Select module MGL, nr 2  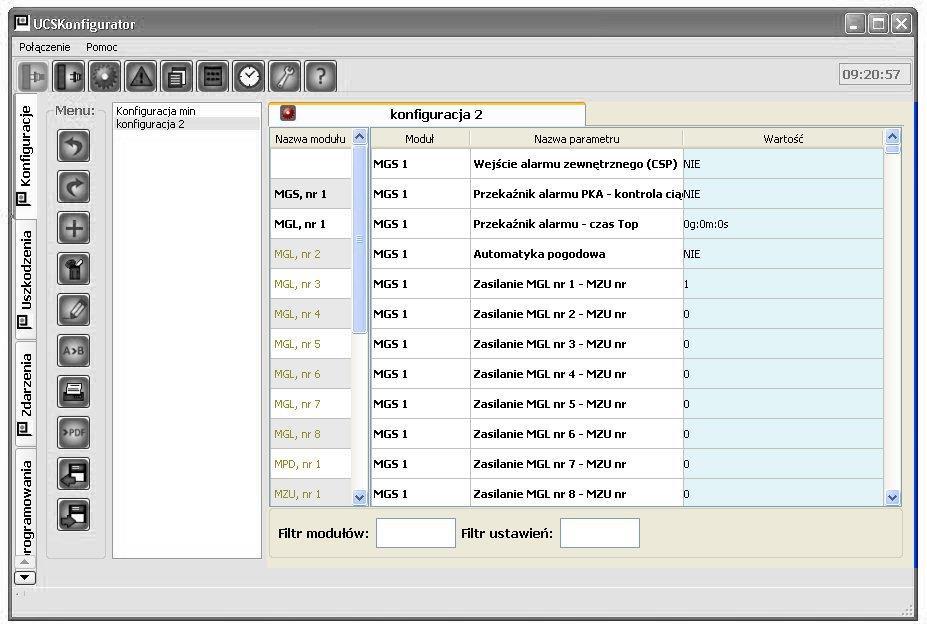(x=310, y=254)
